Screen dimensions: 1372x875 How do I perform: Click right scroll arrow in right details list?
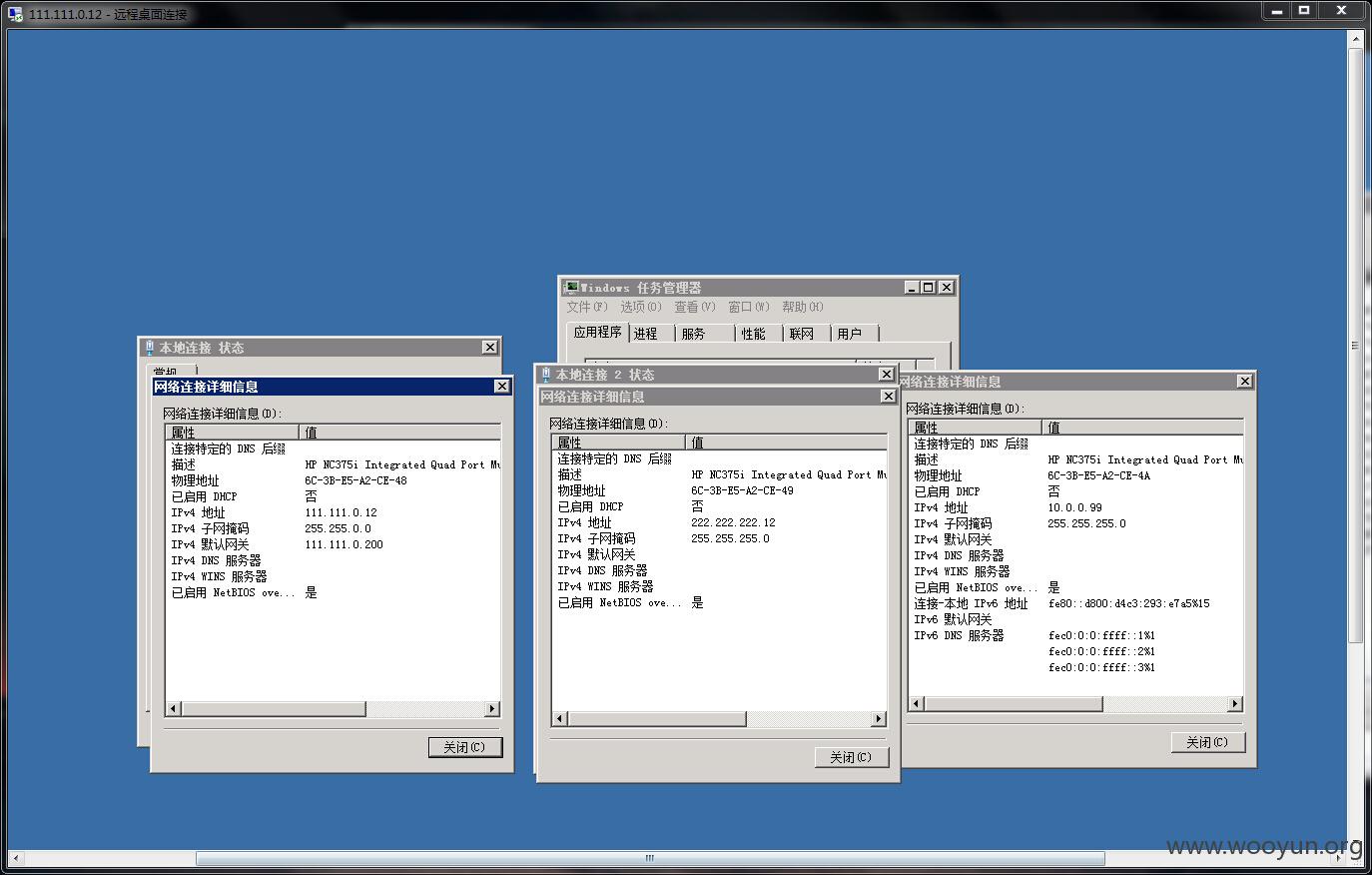[1234, 704]
